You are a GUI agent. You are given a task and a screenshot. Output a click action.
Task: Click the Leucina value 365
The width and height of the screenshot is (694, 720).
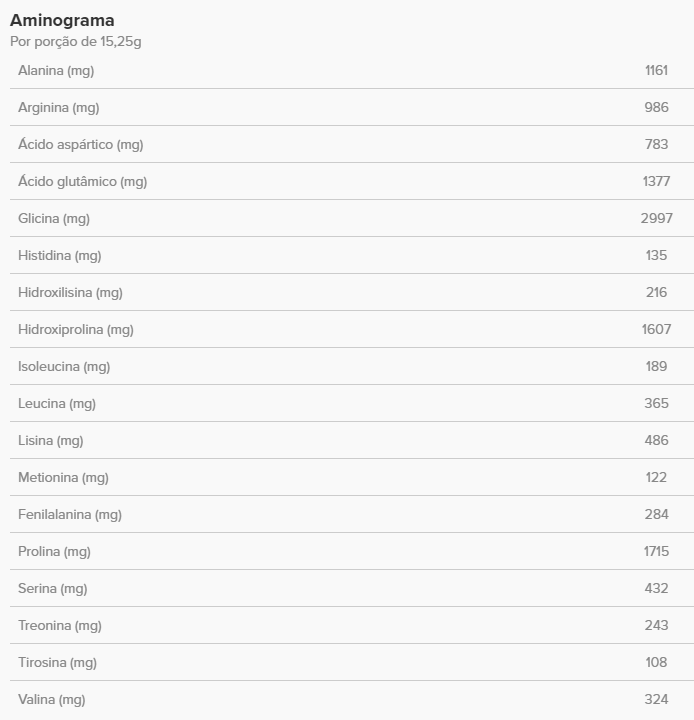(x=656, y=403)
